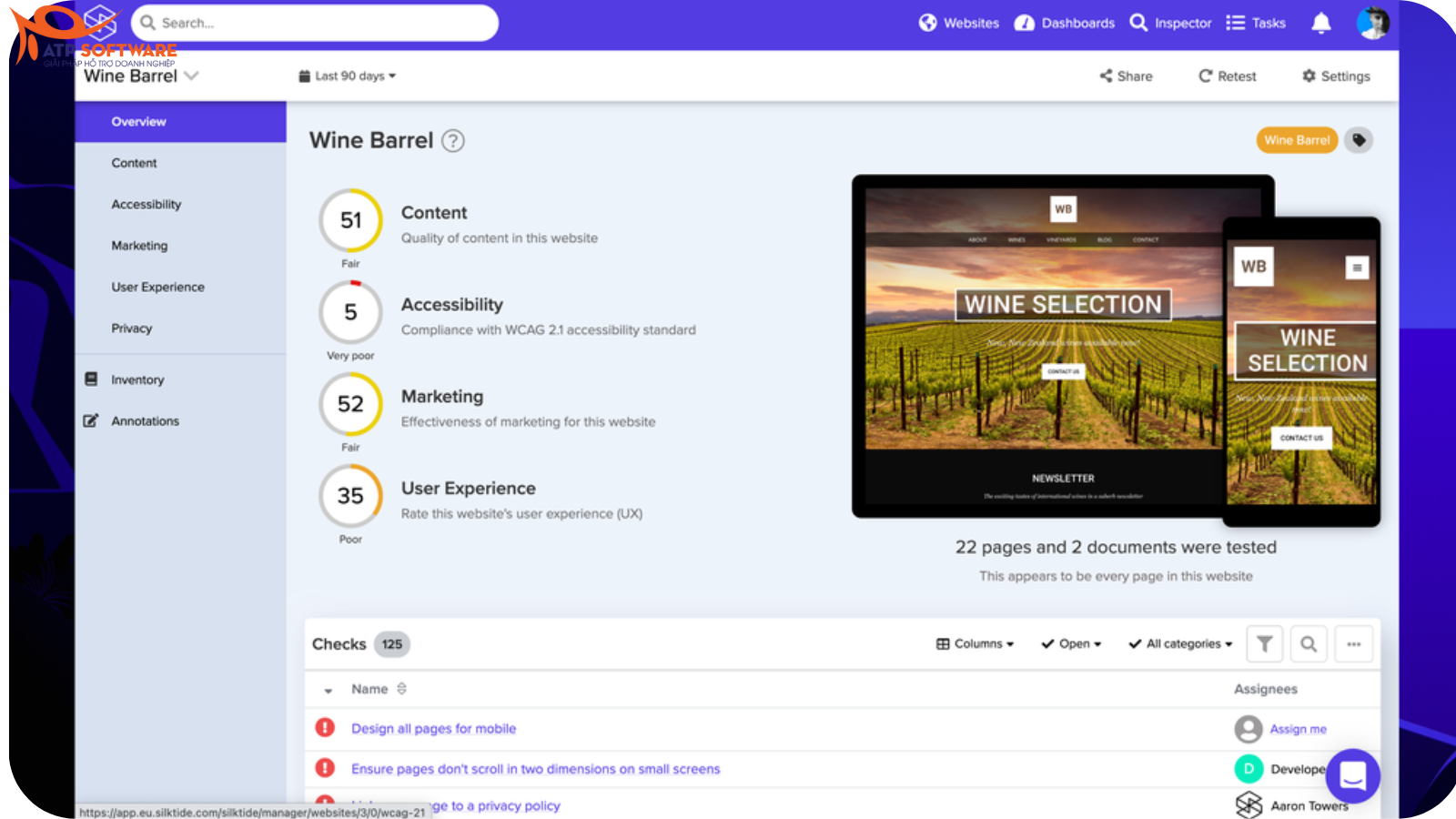Click the Content score circle showing 51
The image size is (1456, 819).
(x=350, y=220)
